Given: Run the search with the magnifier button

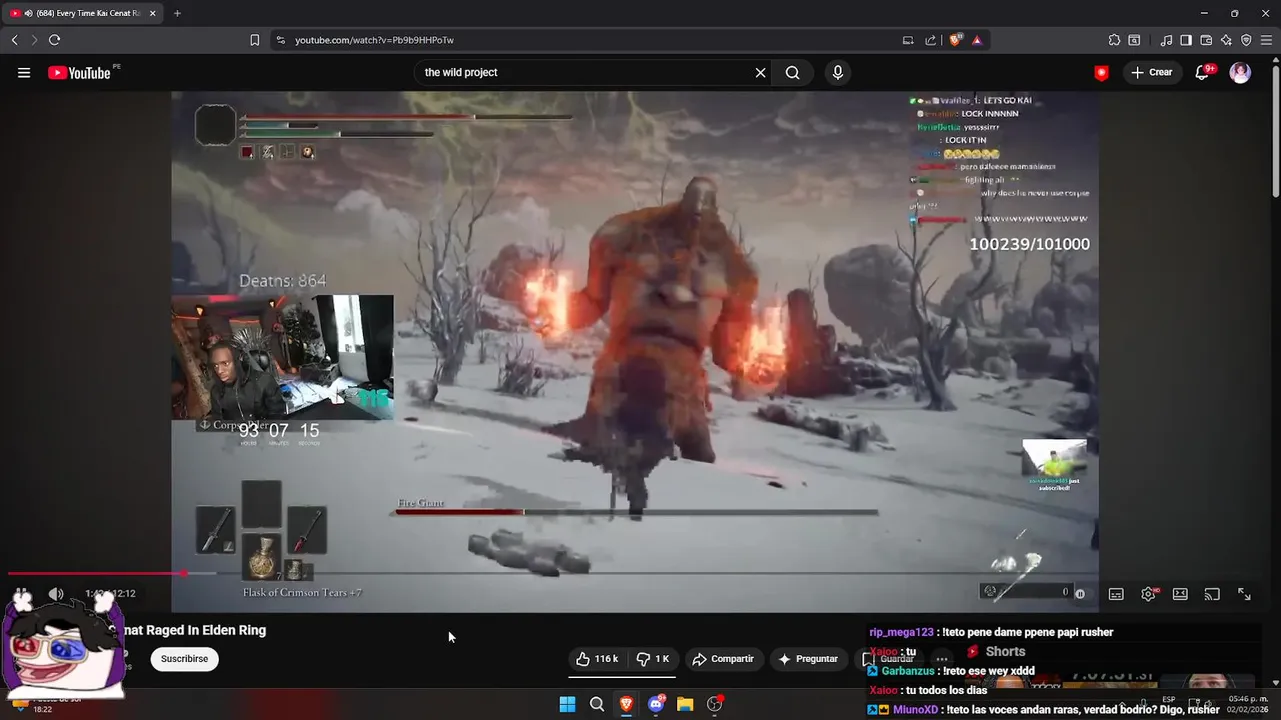Looking at the screenshot, I should pos(792,72).
